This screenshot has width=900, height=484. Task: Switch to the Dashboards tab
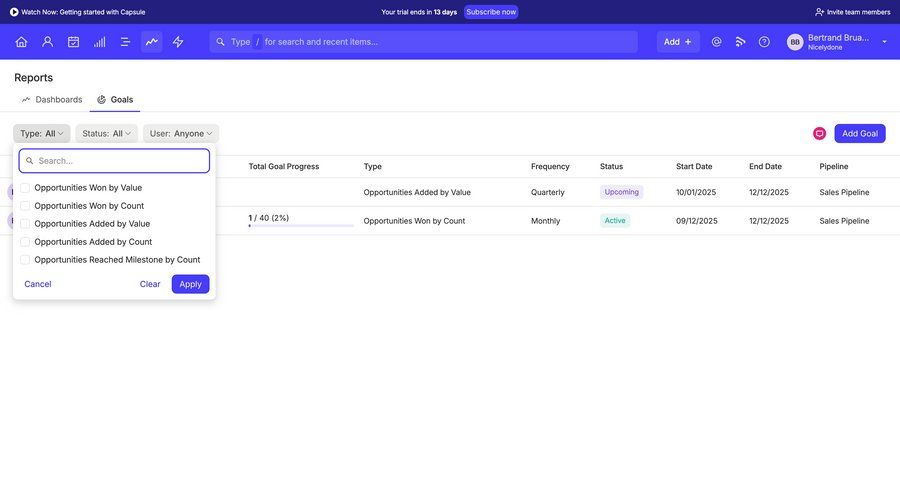click(x=52, y=100)
